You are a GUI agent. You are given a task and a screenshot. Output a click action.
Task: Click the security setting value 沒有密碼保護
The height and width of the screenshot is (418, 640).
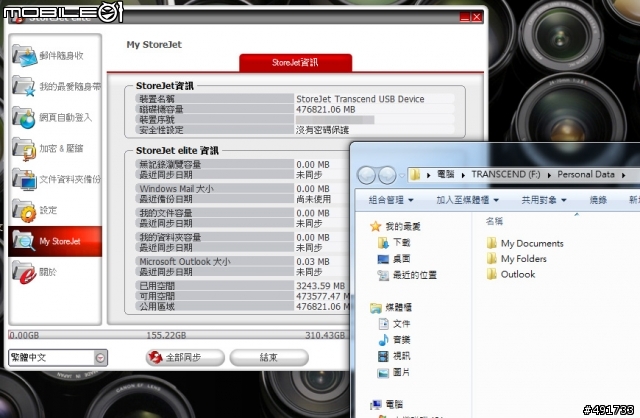coord(322,130)
